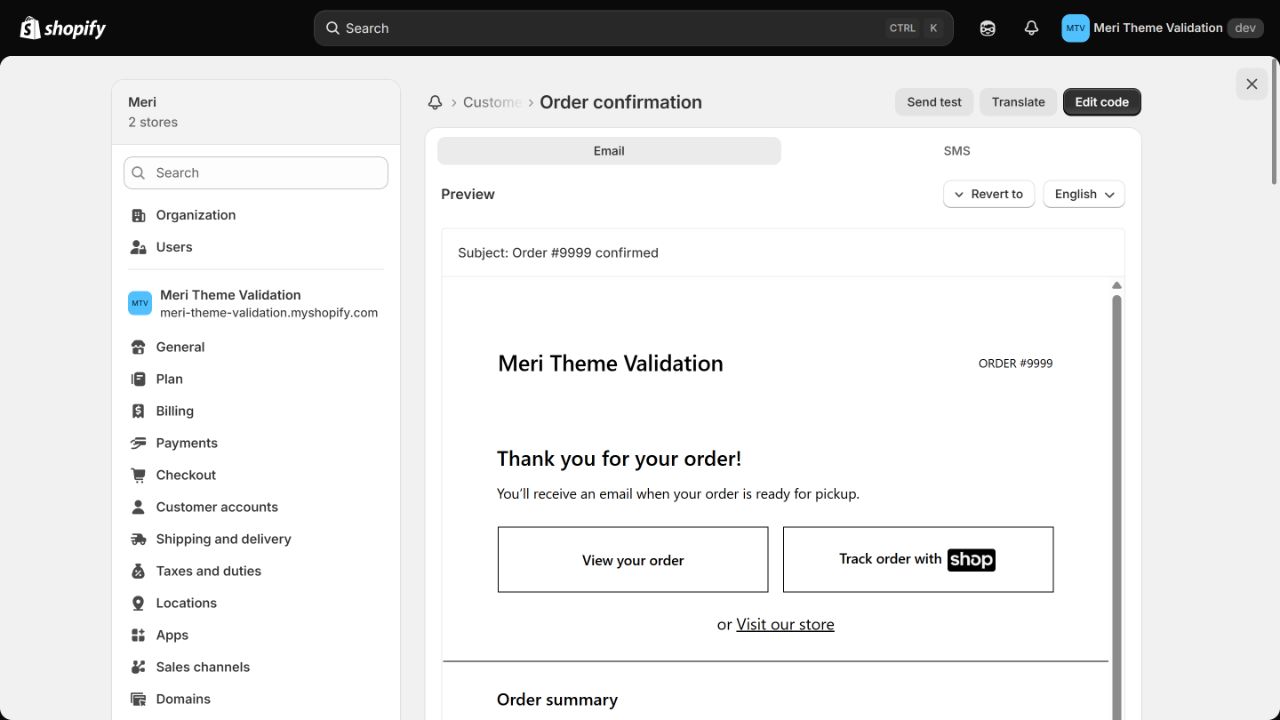
Task: Open Taxes and duties settings
Action: pyautogui.click(x=256, y=571)
